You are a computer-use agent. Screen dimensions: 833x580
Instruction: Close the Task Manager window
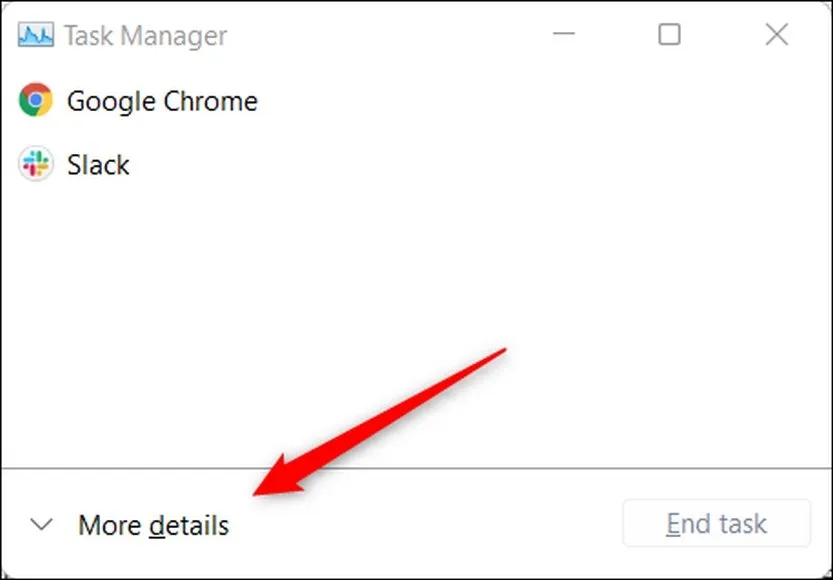click(x=776, y=35)
